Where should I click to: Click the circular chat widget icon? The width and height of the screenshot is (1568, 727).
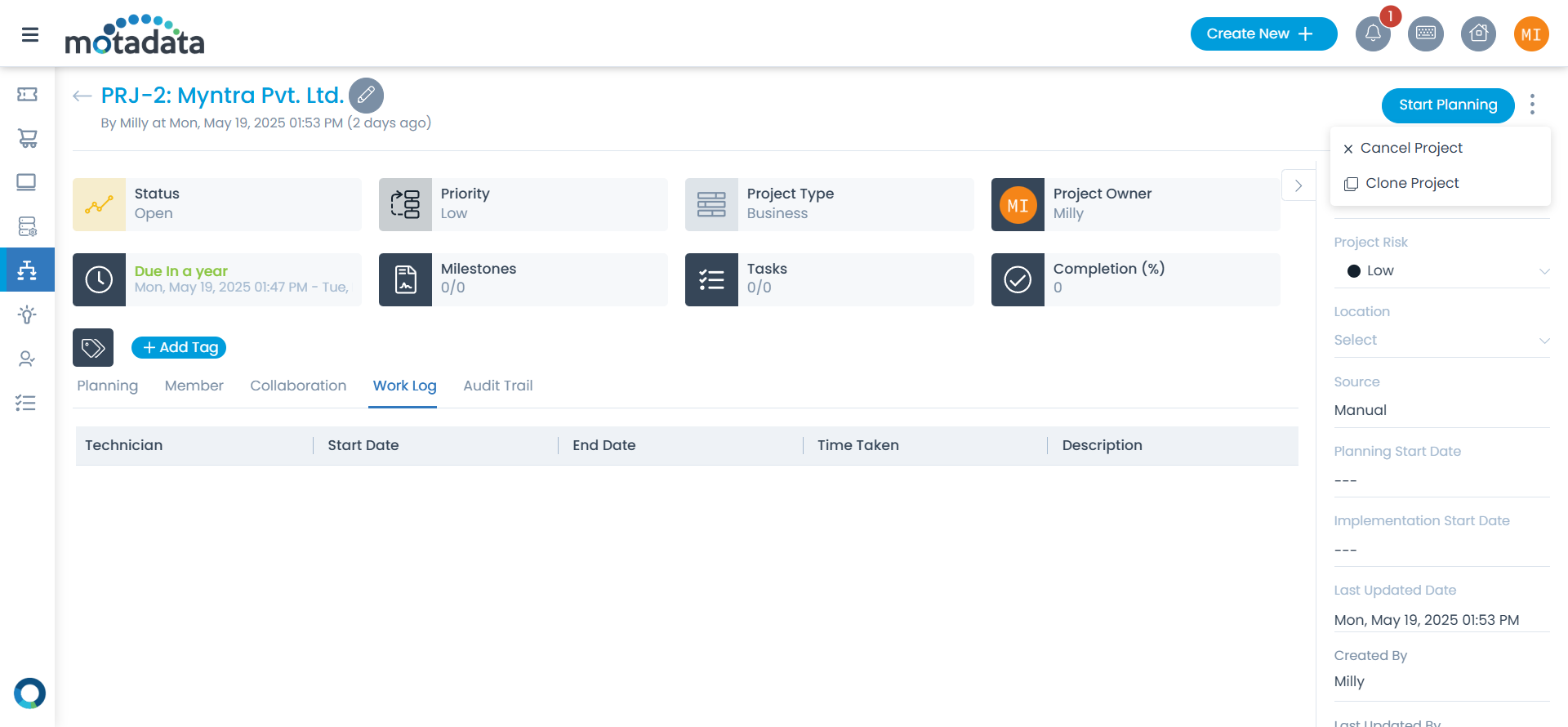[x=29, y=694]
